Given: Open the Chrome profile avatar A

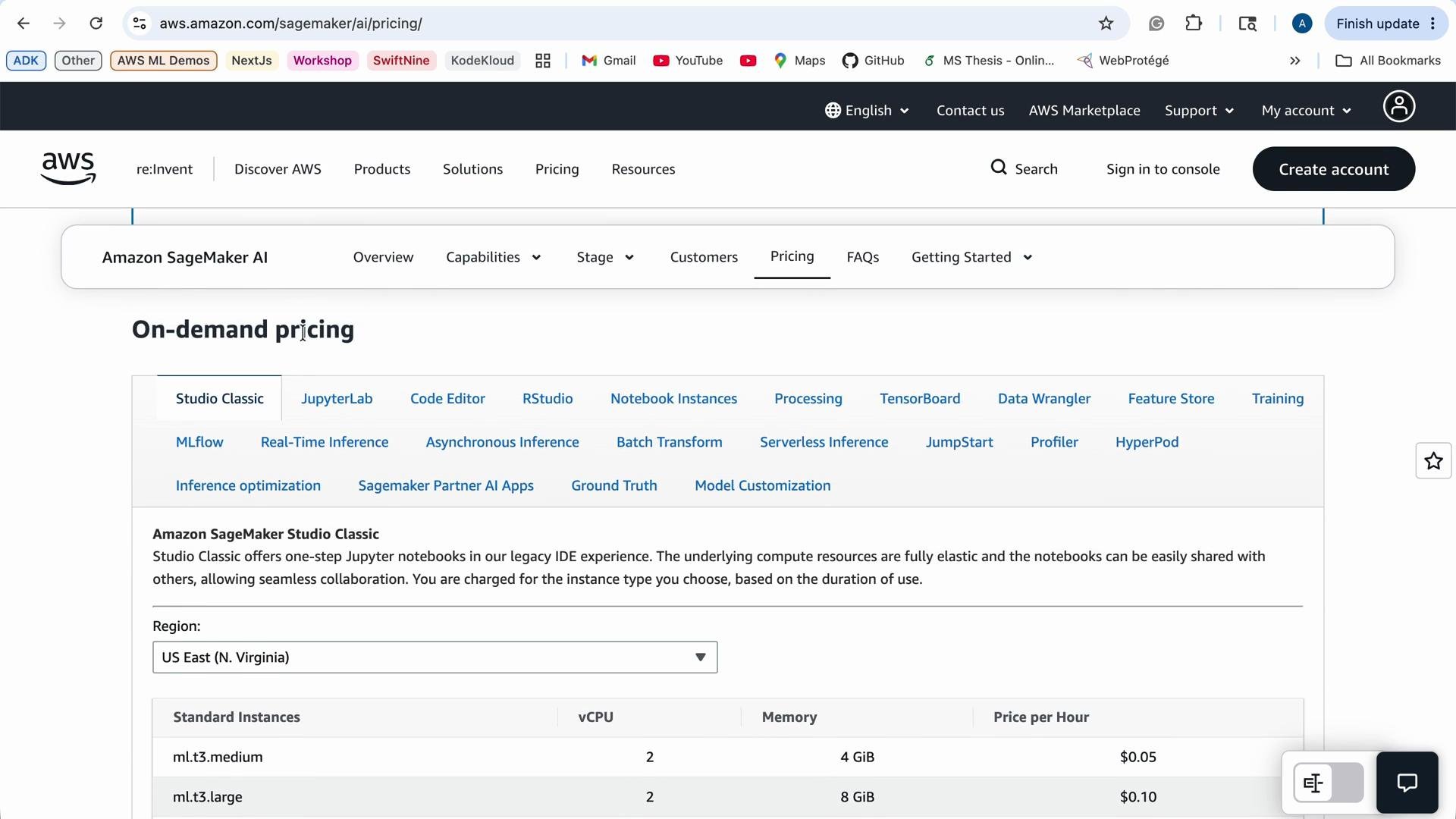Looking at the screenshot, I should pyautogui.click(x=1302, y=24).
